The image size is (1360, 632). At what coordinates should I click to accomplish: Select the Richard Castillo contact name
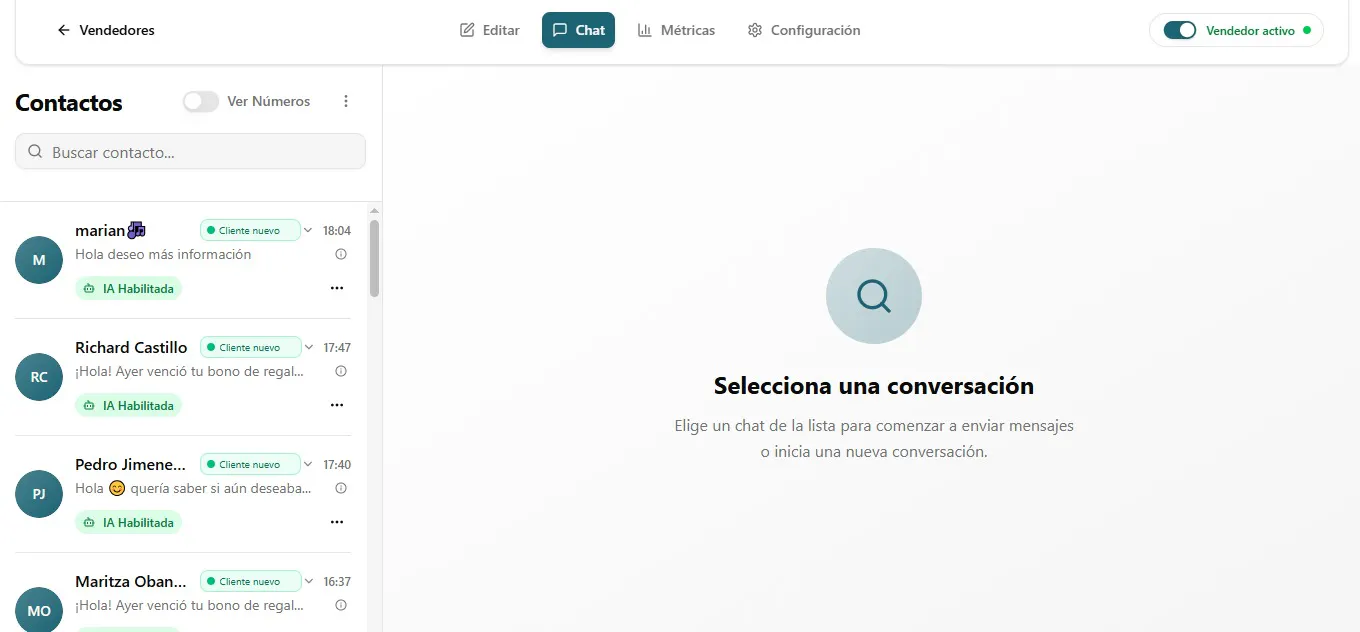(131, 348)
